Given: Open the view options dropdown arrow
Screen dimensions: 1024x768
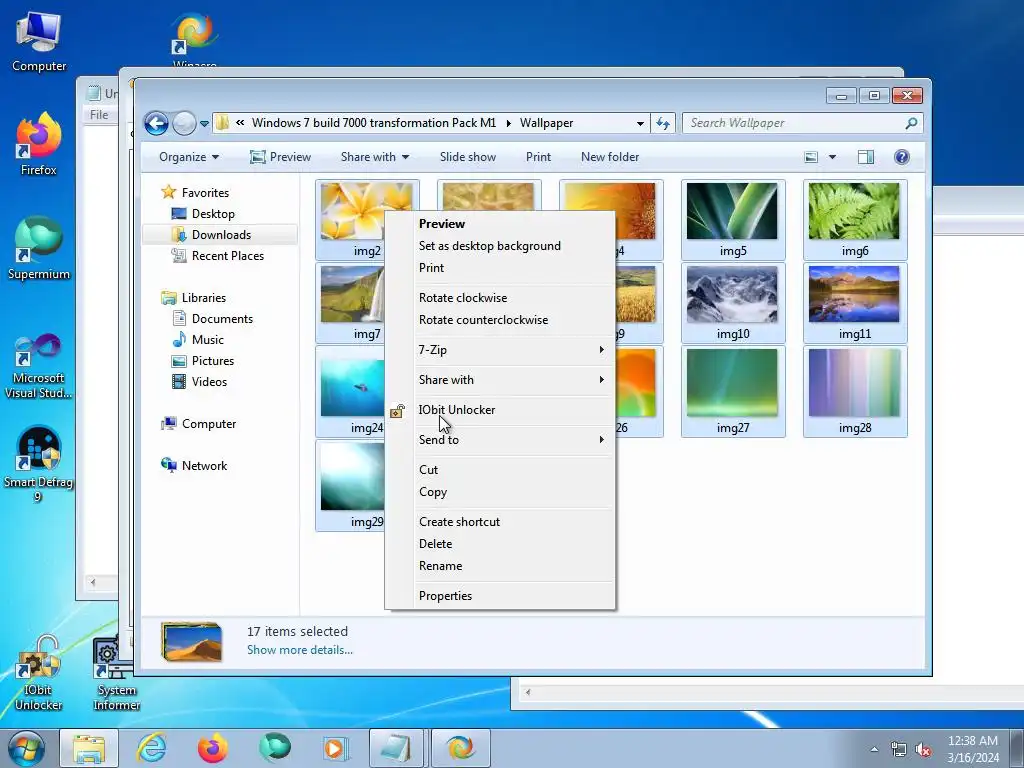Looking at the screenshot, I should tap(832, 157).
